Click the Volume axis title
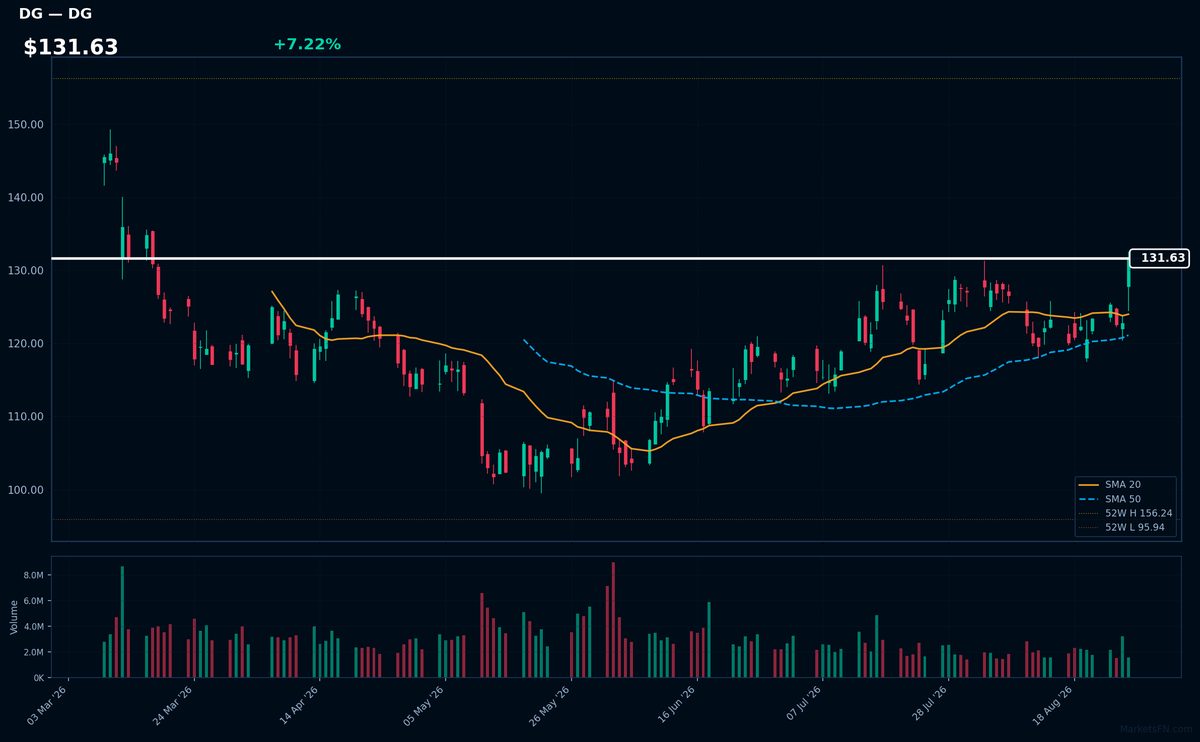This screenshot has height=742, width=1200. coord(14,617)
